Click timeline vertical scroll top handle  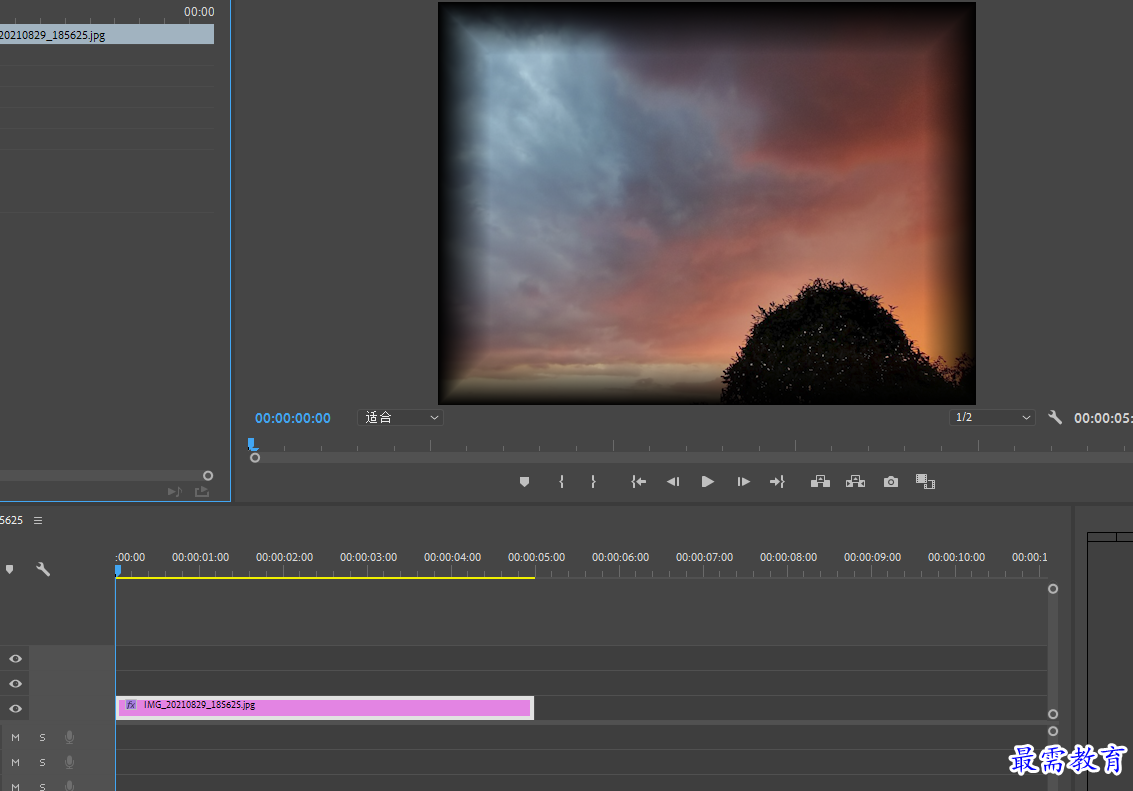[1053, 589]
